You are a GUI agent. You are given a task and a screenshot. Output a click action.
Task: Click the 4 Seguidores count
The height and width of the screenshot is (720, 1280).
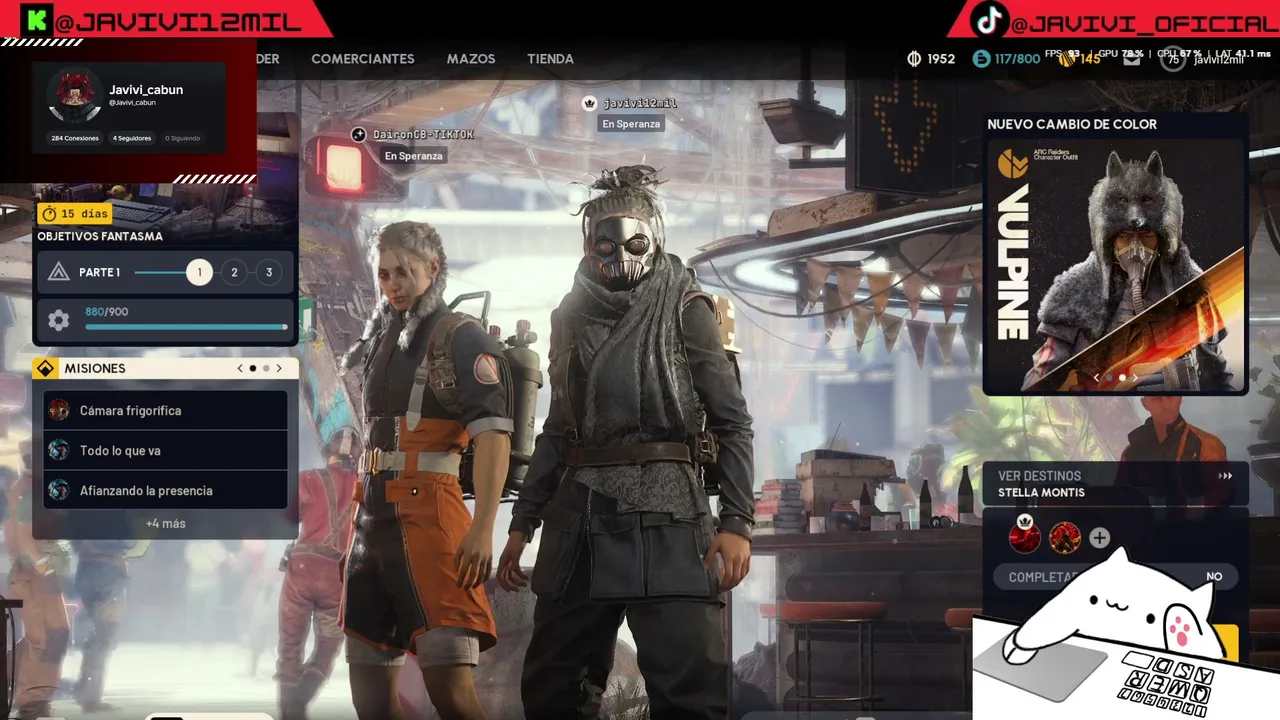[x=132, y=138]
